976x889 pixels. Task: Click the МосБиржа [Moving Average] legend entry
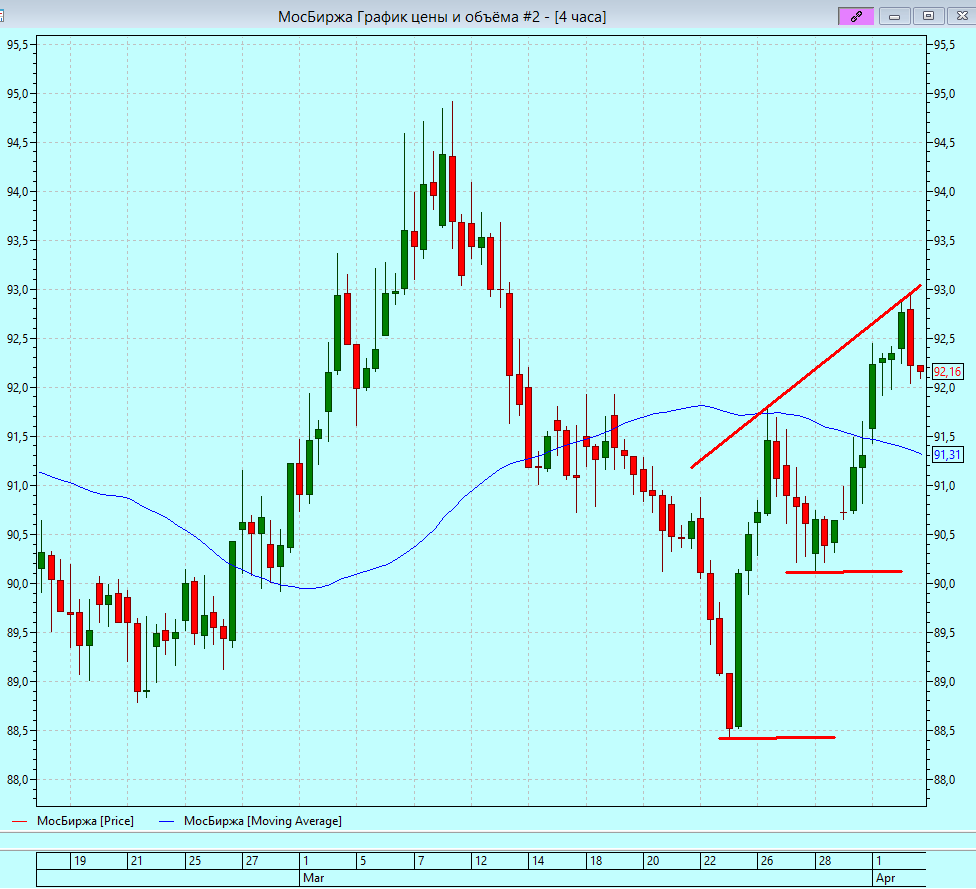[x=250, y=821]
